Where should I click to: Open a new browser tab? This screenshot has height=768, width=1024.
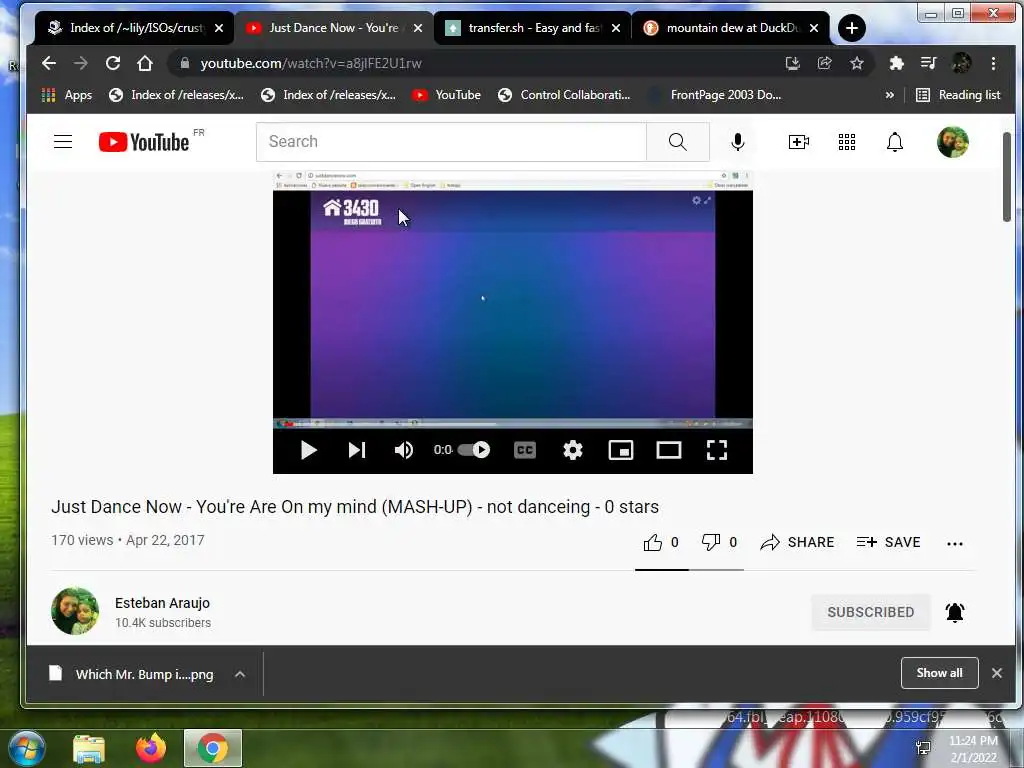tap(852, 28)
